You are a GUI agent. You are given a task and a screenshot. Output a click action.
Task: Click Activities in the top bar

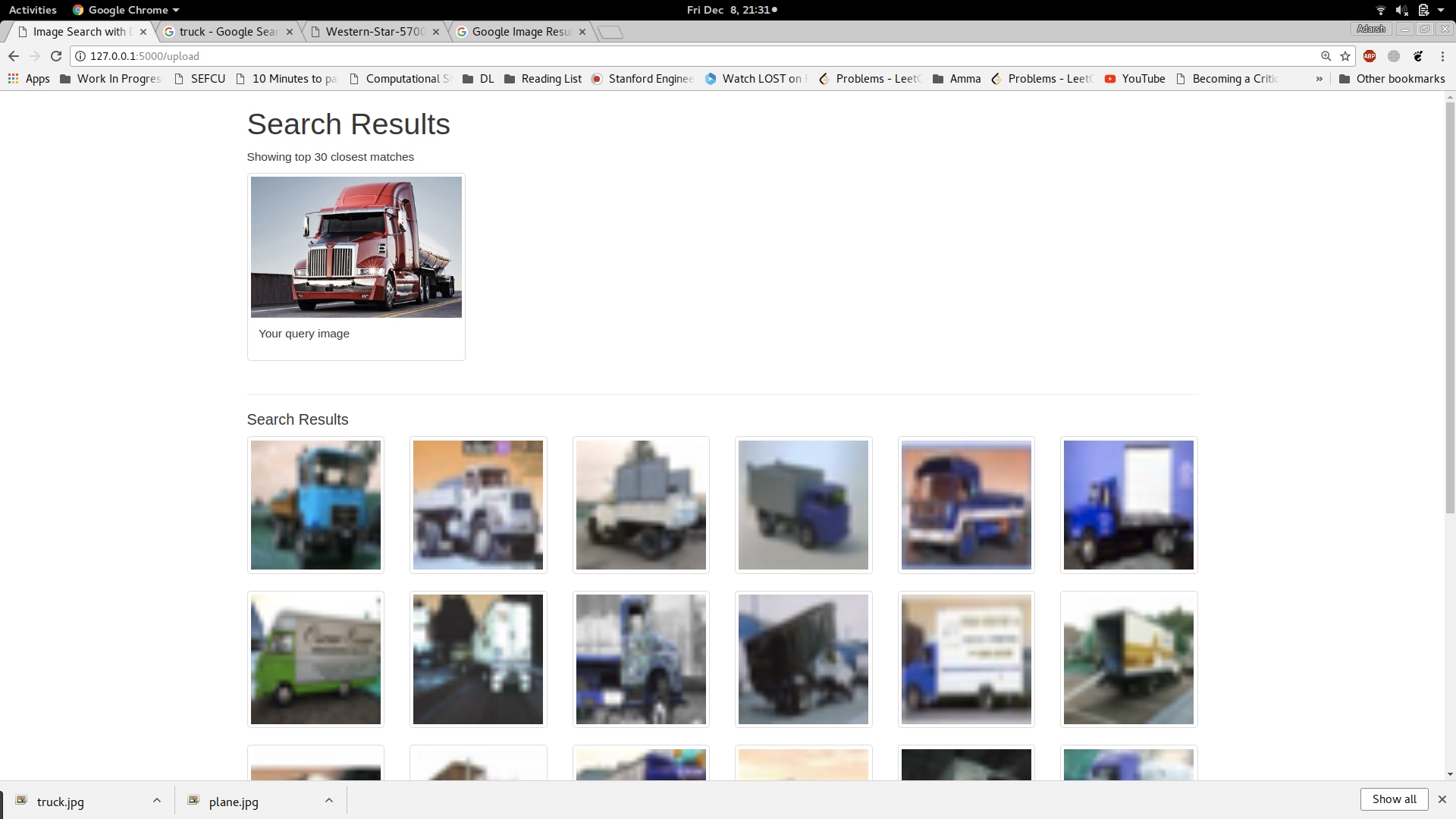click(x=33, y=10)
